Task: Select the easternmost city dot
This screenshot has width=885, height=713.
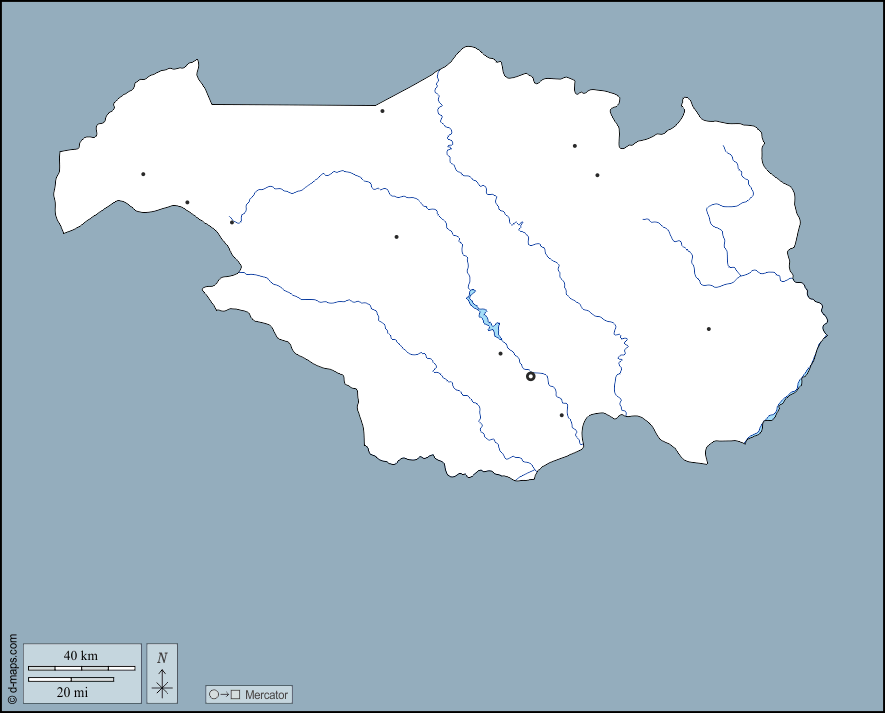Action: [x=708, y=329]
